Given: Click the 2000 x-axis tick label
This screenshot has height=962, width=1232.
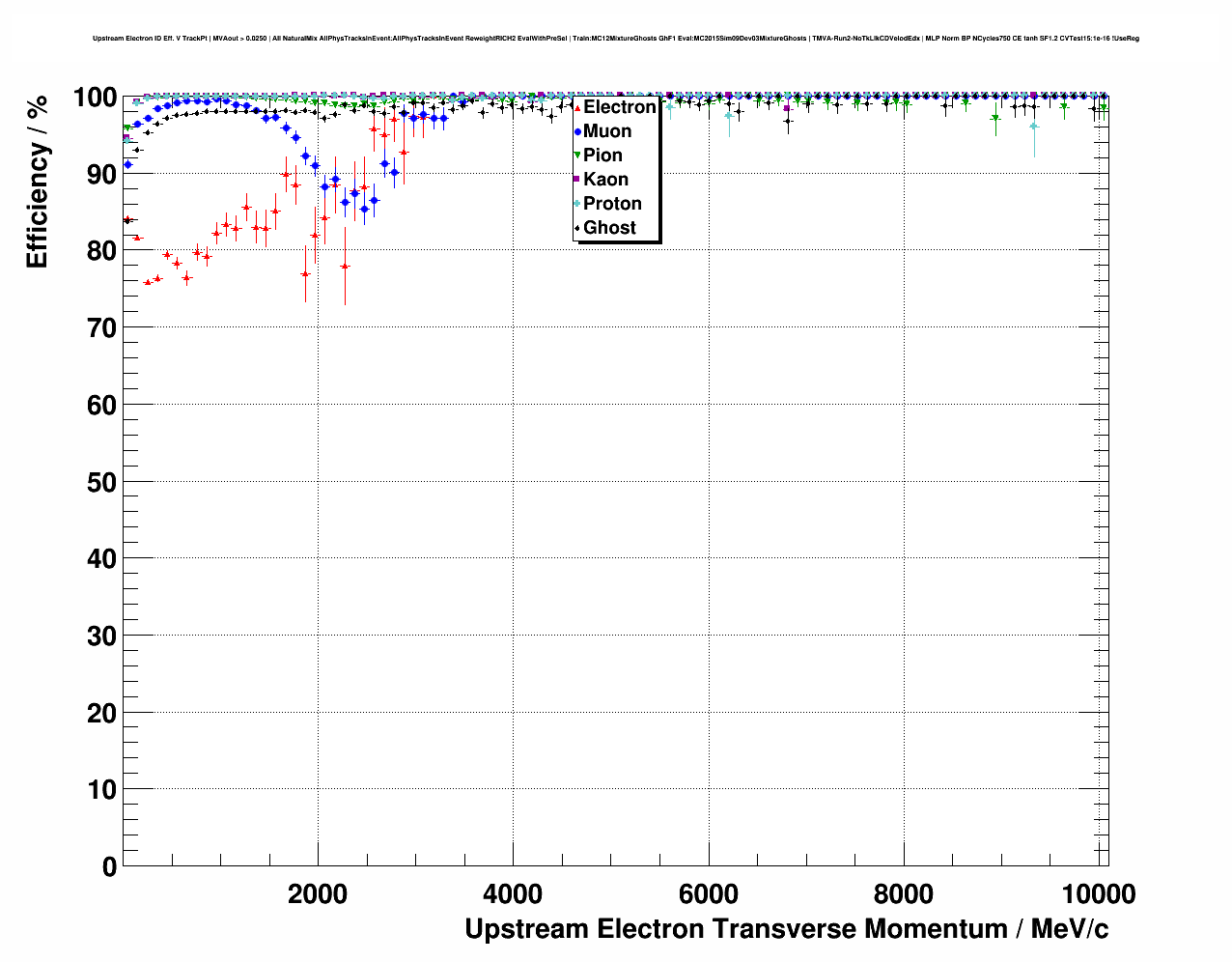Looking at the screenshot, I should [318, 894].
